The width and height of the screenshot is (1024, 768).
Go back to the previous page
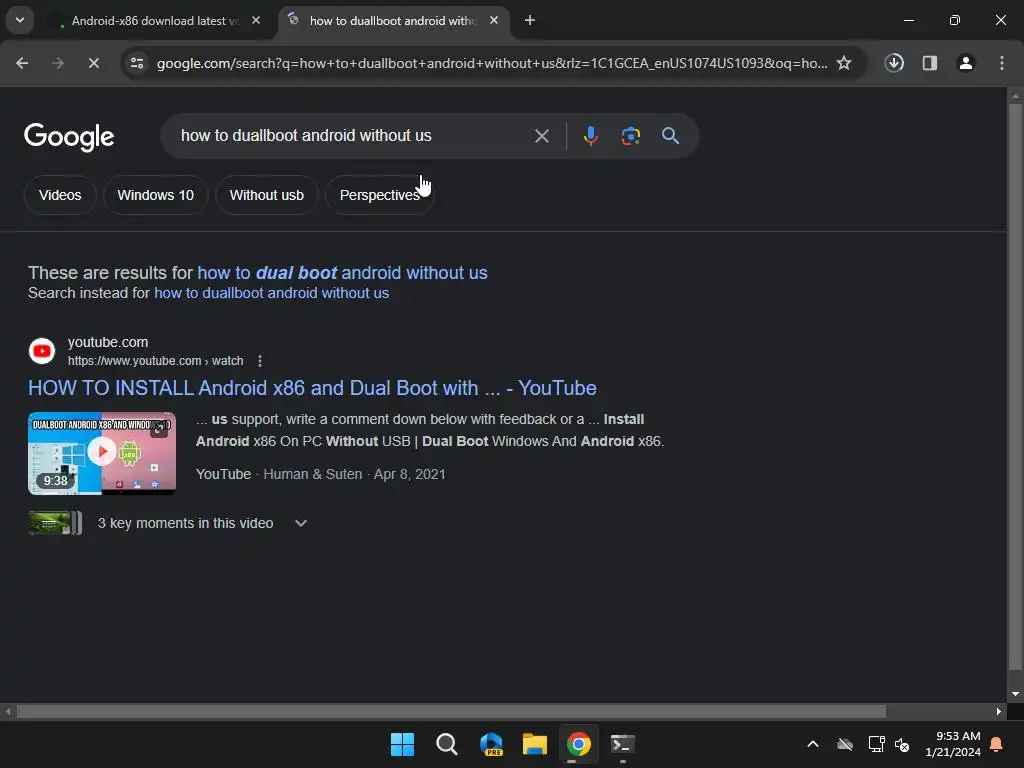click(22, 63)
